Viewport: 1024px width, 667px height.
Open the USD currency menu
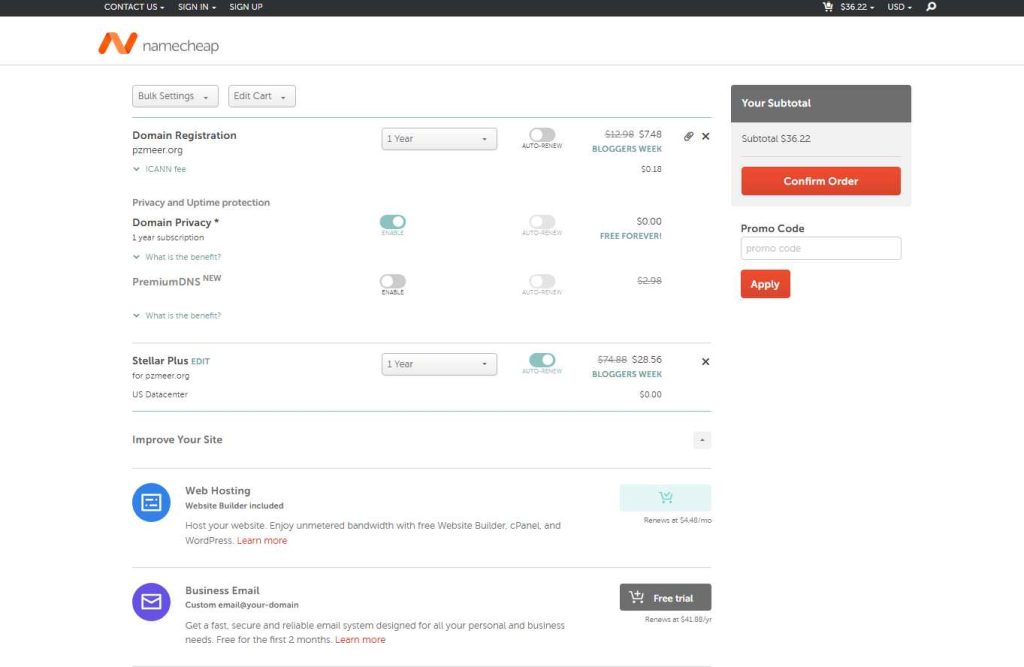(899, 7)
